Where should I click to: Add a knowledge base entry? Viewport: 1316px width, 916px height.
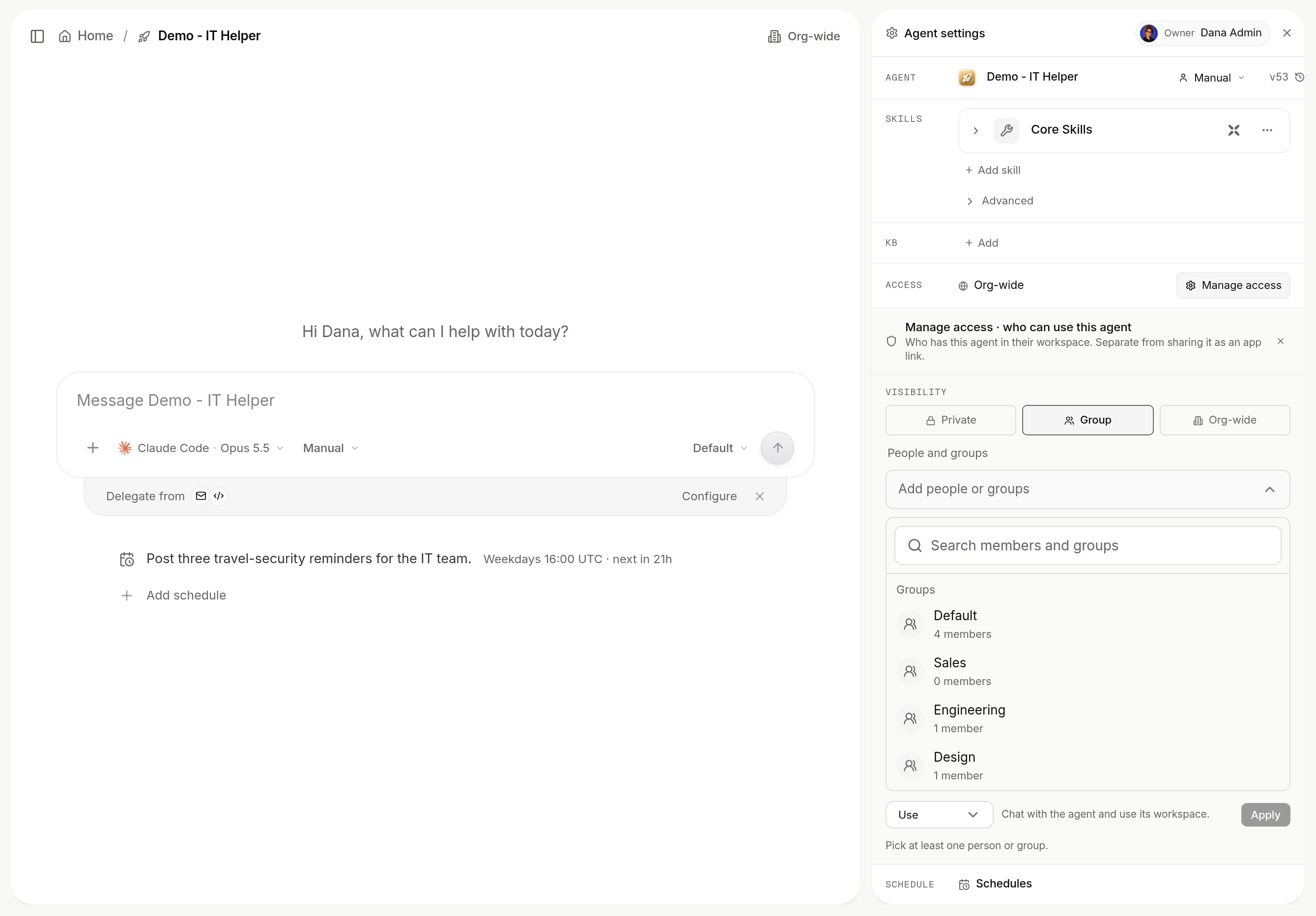pyautogui.click(x=982, y=243)
